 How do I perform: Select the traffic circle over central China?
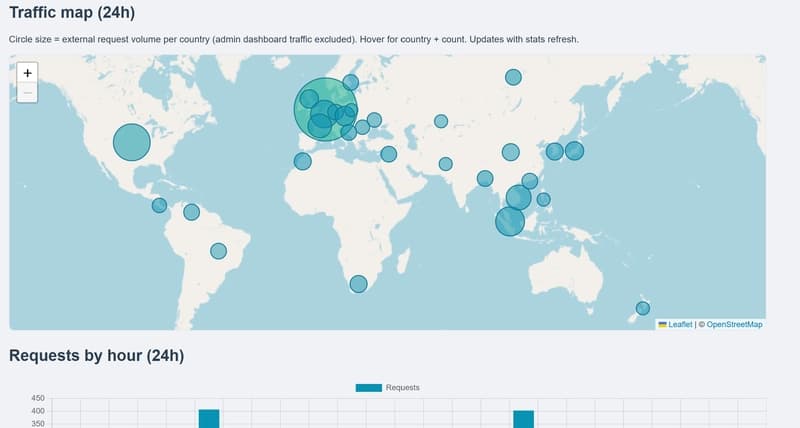(x=511, y=152)
